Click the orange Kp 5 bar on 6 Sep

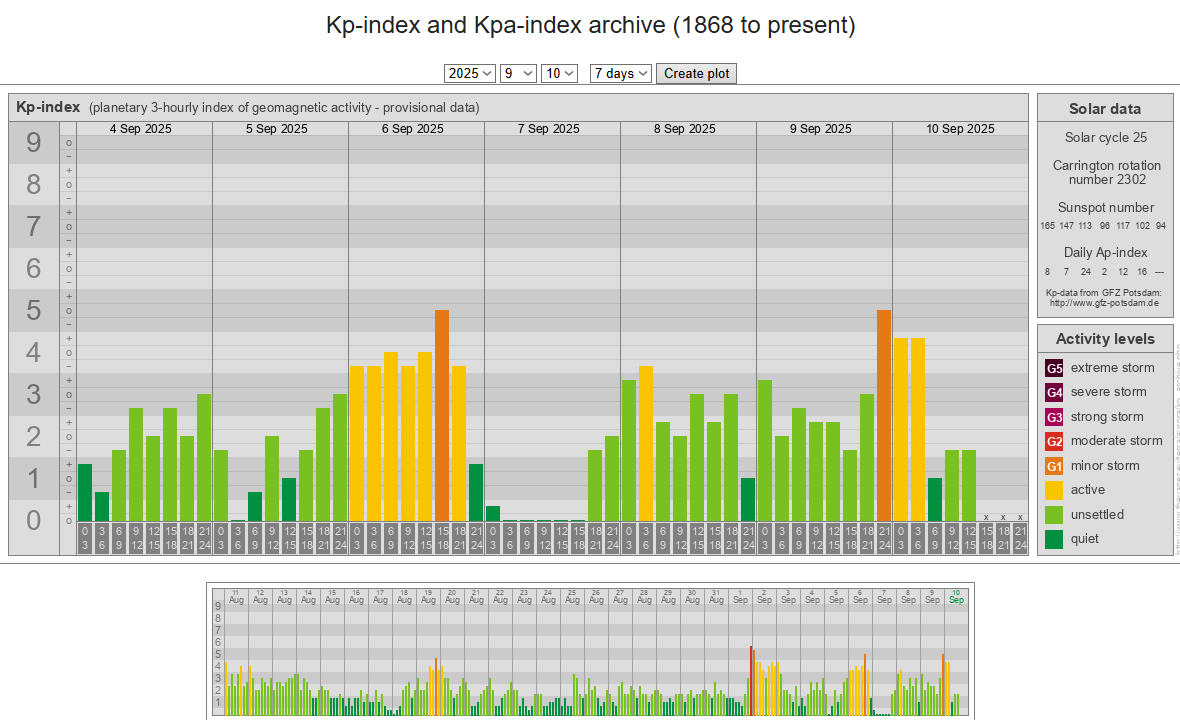[x=442, y=415]
